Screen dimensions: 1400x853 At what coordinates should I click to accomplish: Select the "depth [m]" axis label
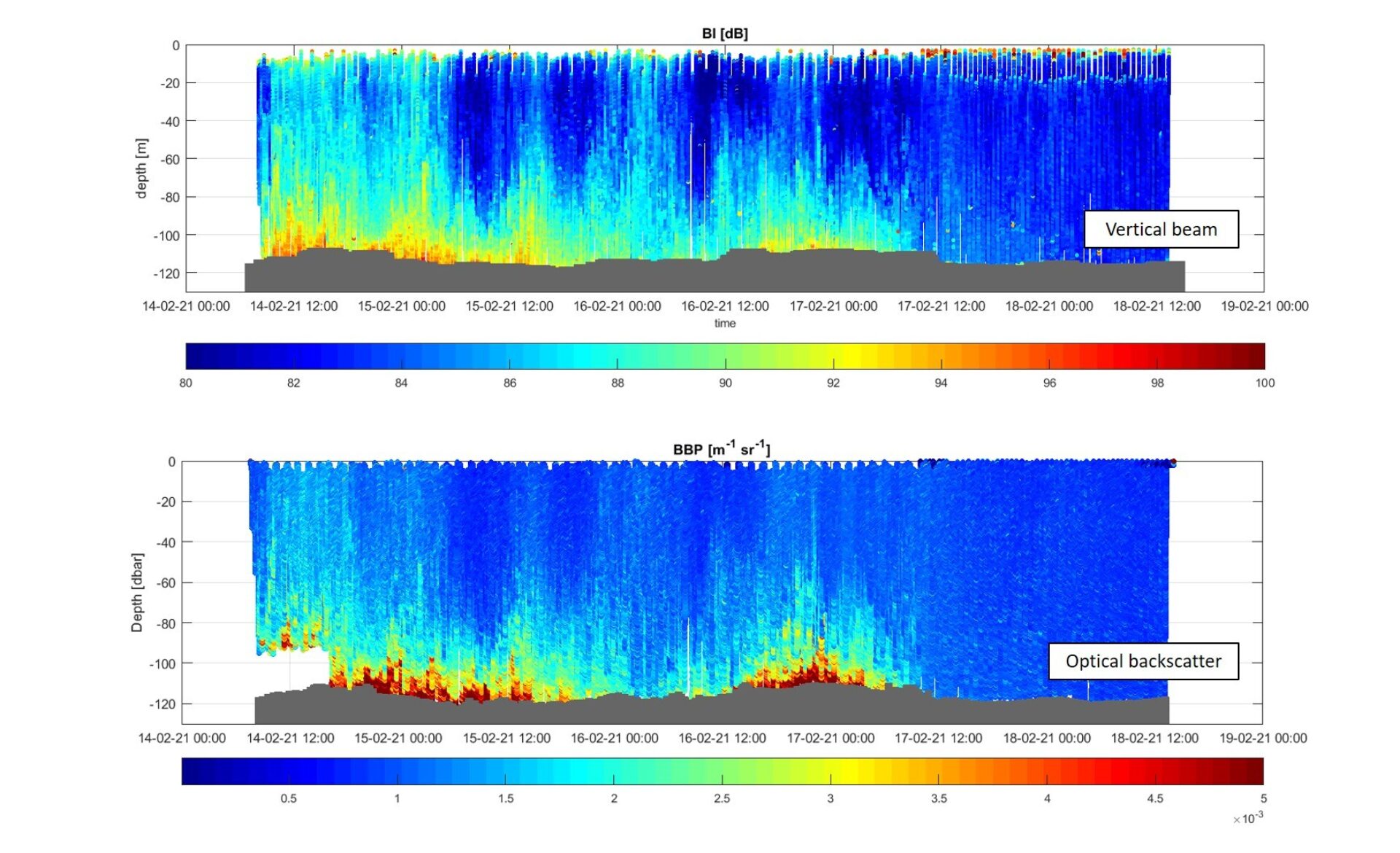point(141,168)
